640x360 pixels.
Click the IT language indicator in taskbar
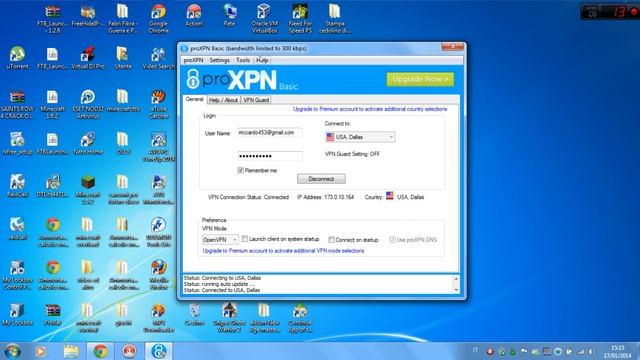click(x=475, y=350)
